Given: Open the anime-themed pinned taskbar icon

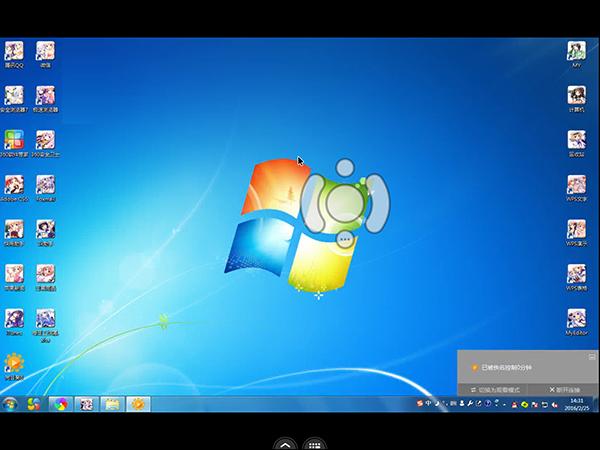Looking at the screenshot, I should tap(86, 404).
